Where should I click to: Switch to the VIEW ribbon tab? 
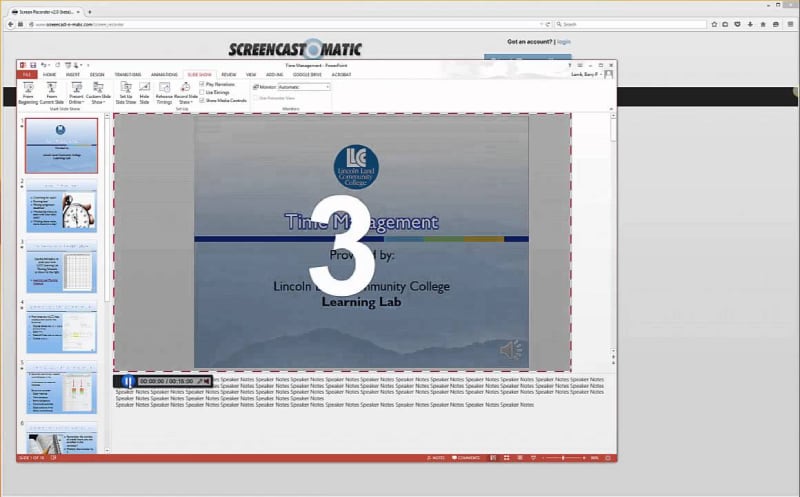tap(251, 74)
